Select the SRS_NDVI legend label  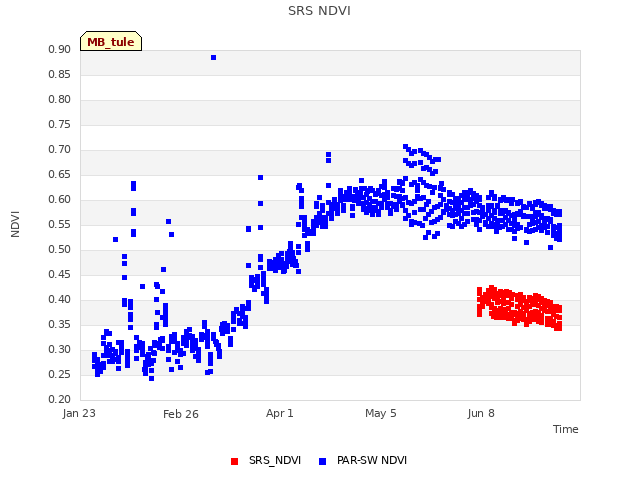tap(275, 460)
